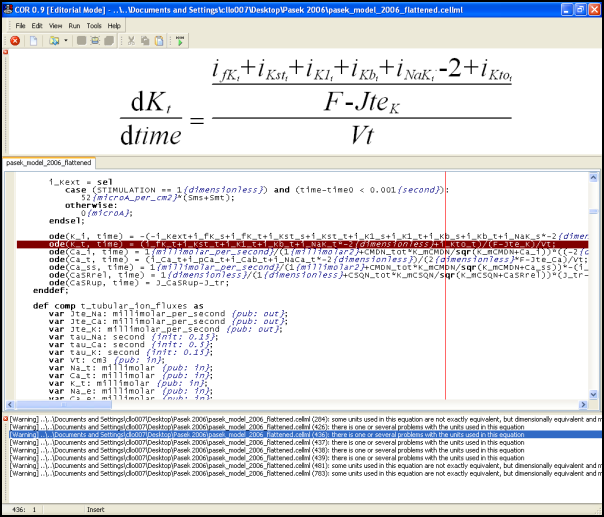
Task: Open the View menu
Action: point(55,26)
